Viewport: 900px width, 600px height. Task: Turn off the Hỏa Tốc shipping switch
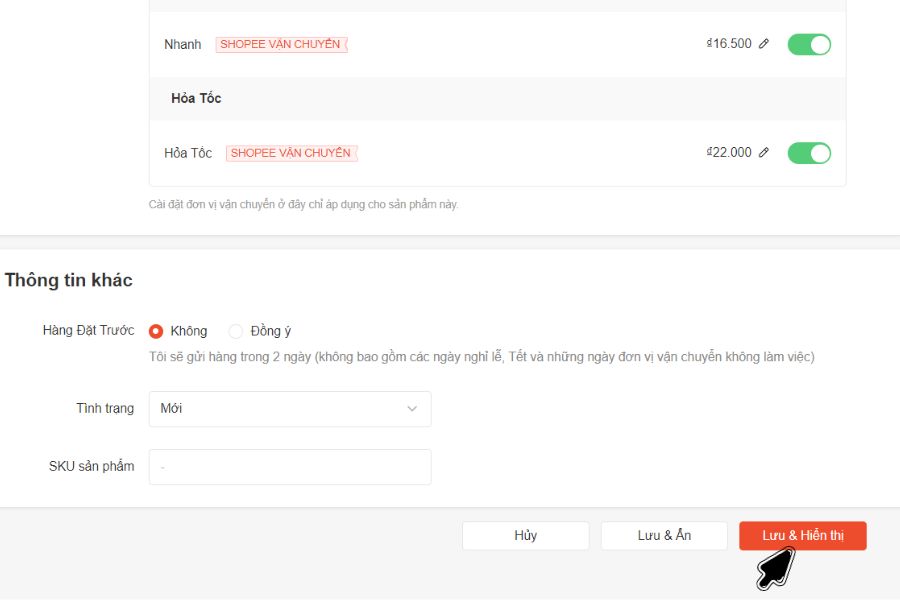[x=809, y=153]
